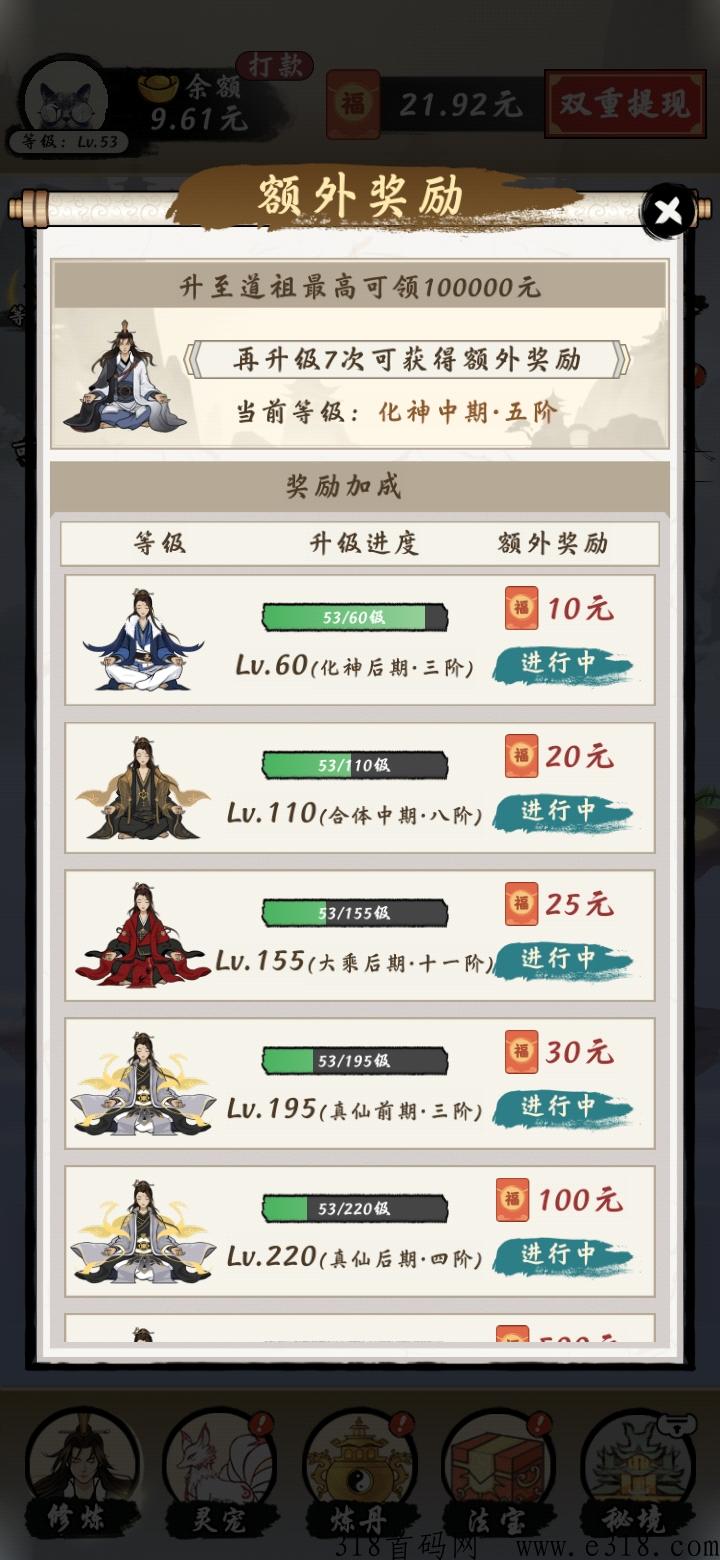Open the 灵宠 spirit pet tab

[220, 1470]
